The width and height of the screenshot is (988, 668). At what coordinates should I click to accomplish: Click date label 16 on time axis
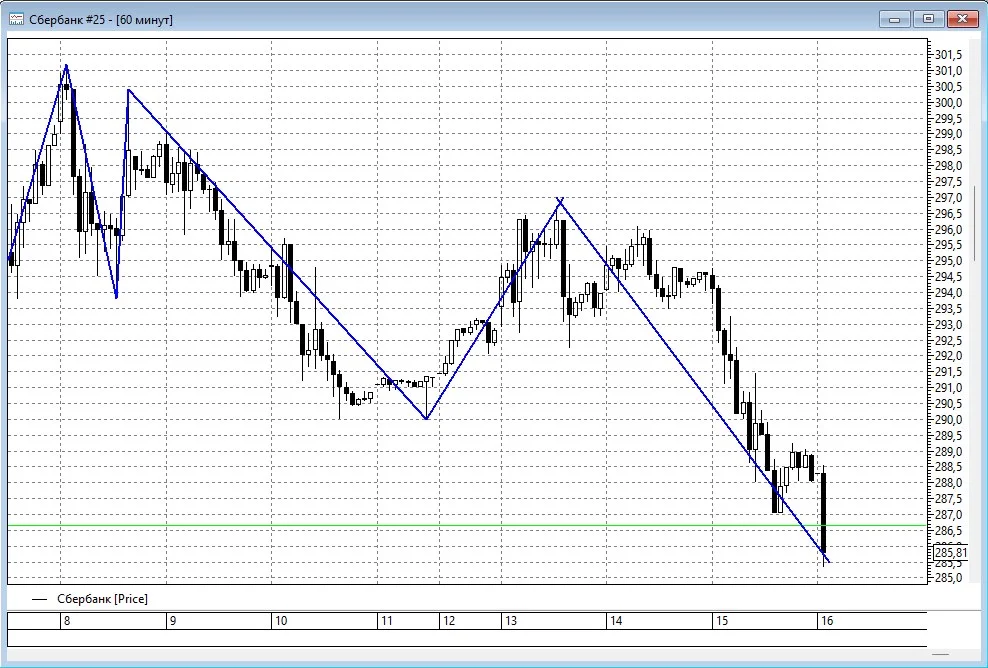pos(827,621)
